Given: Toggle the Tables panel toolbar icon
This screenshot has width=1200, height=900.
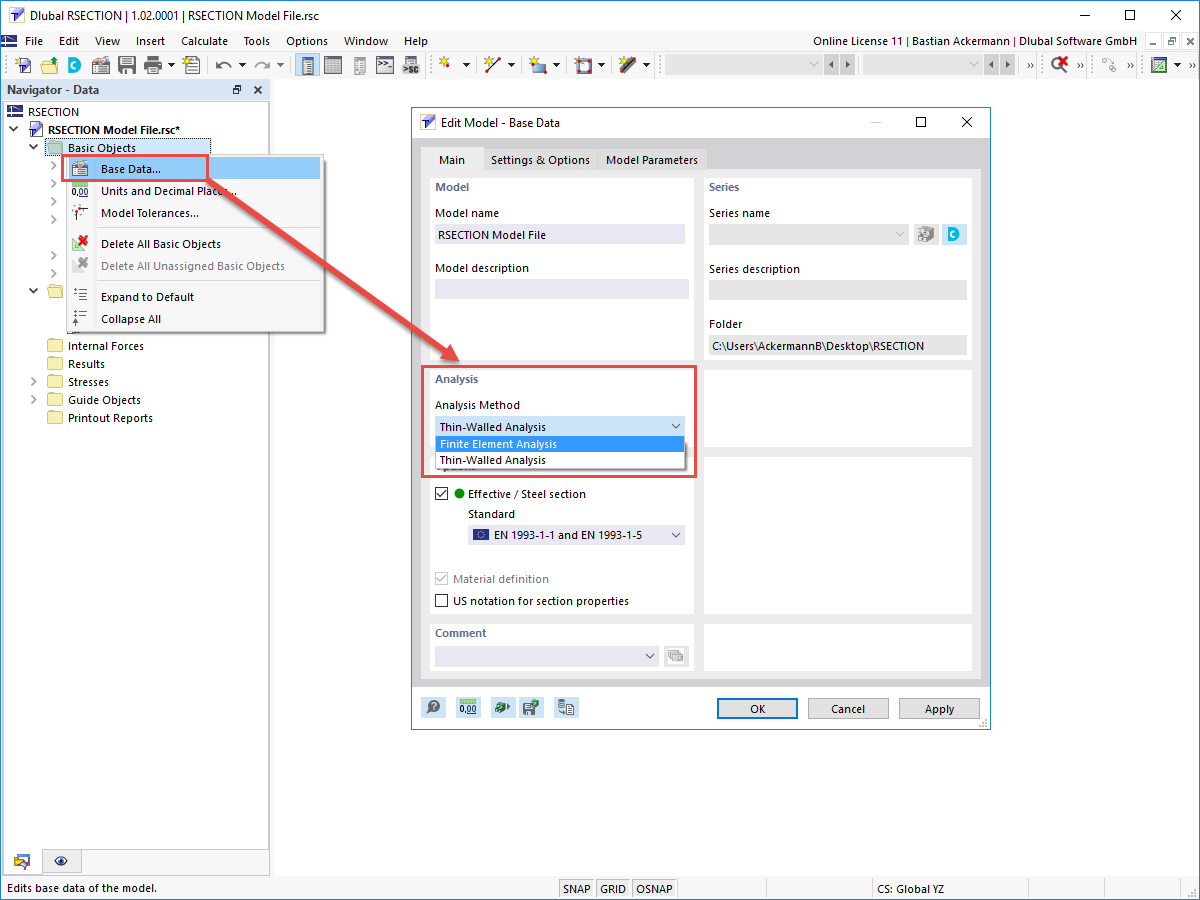Looking at the screenshot, I should tap(333, 65).
